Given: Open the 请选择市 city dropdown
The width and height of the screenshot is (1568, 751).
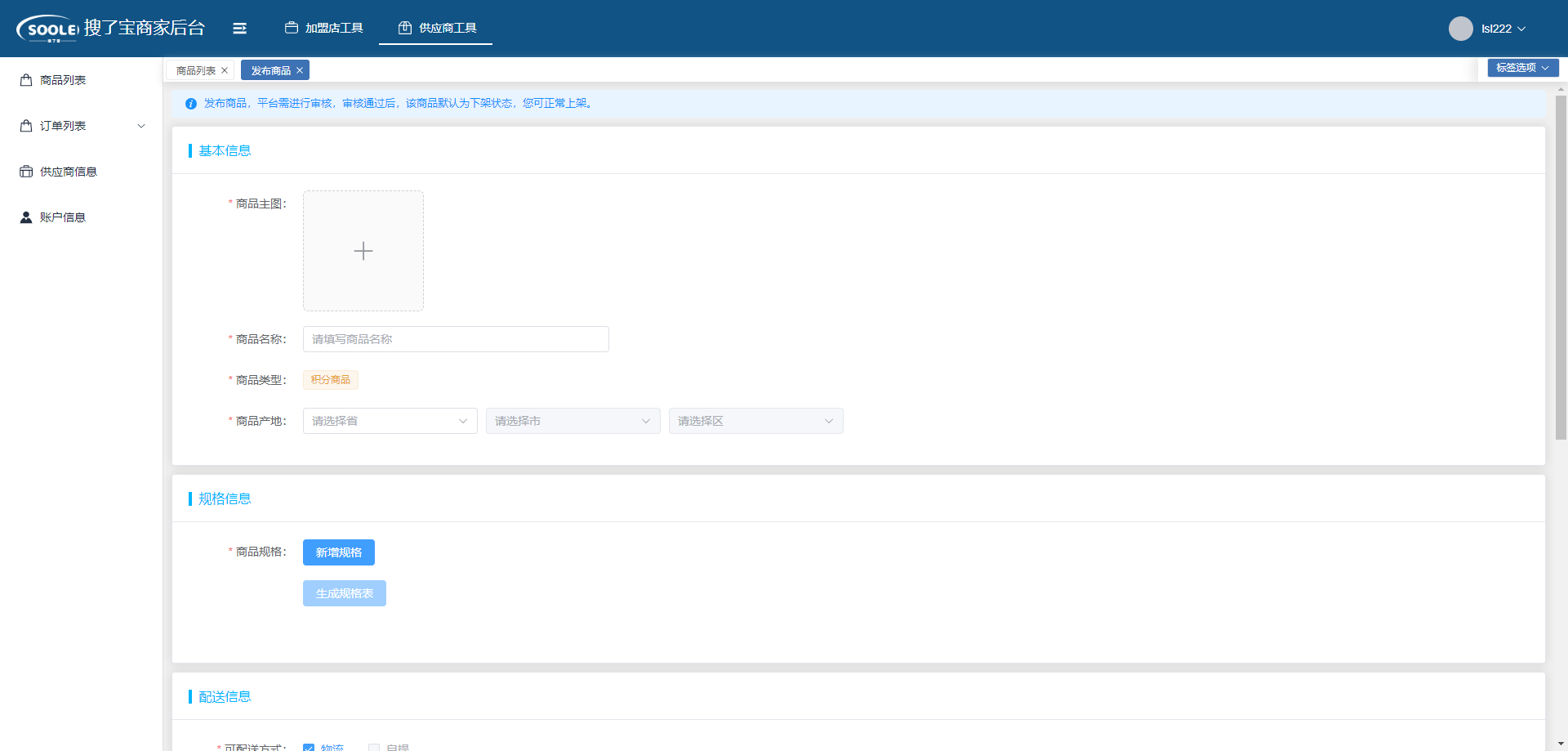Looking at the screenshot, I should 573,421.
